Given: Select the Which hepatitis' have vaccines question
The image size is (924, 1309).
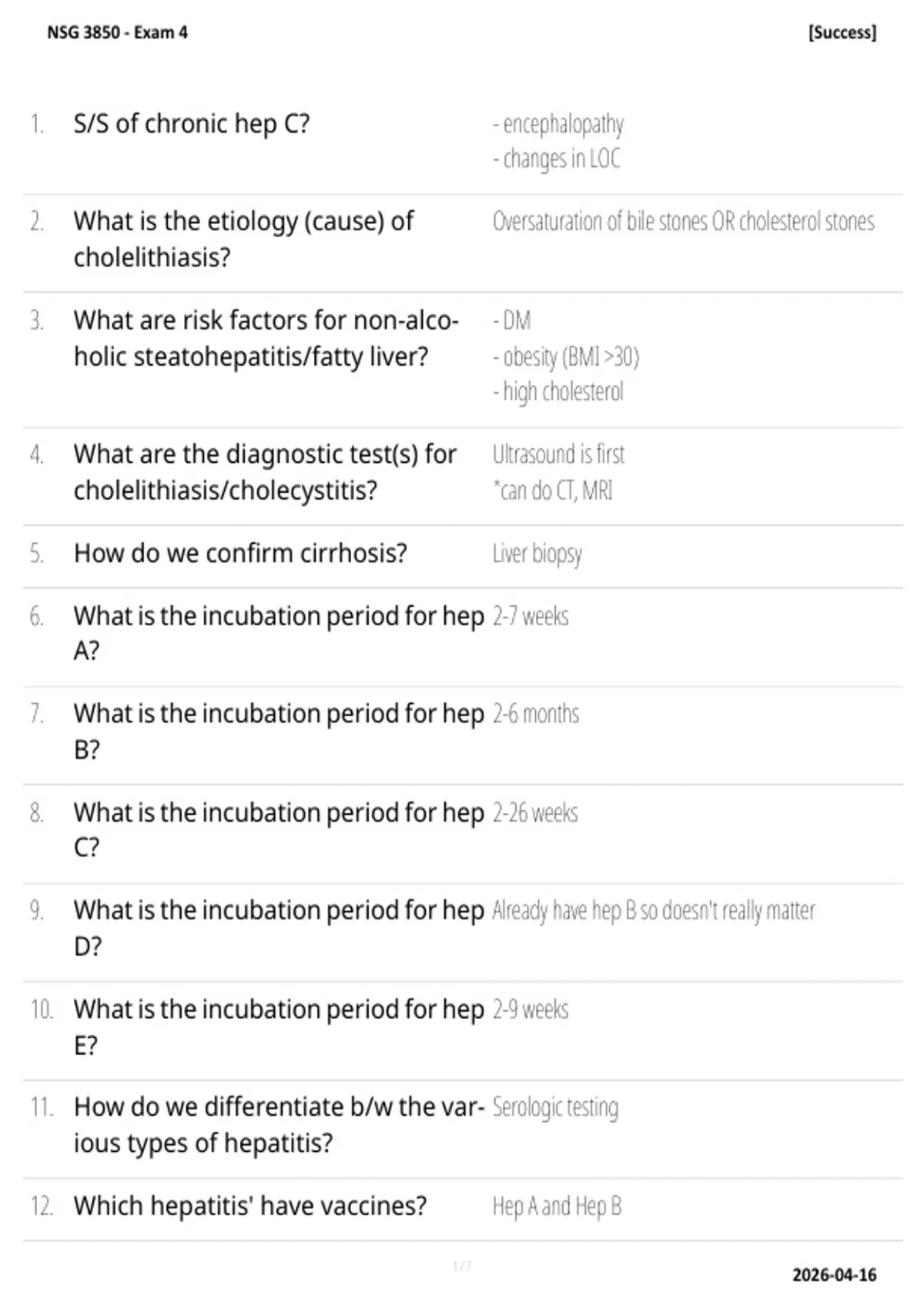Looking at the screenshot, I should pos(250,1206).
